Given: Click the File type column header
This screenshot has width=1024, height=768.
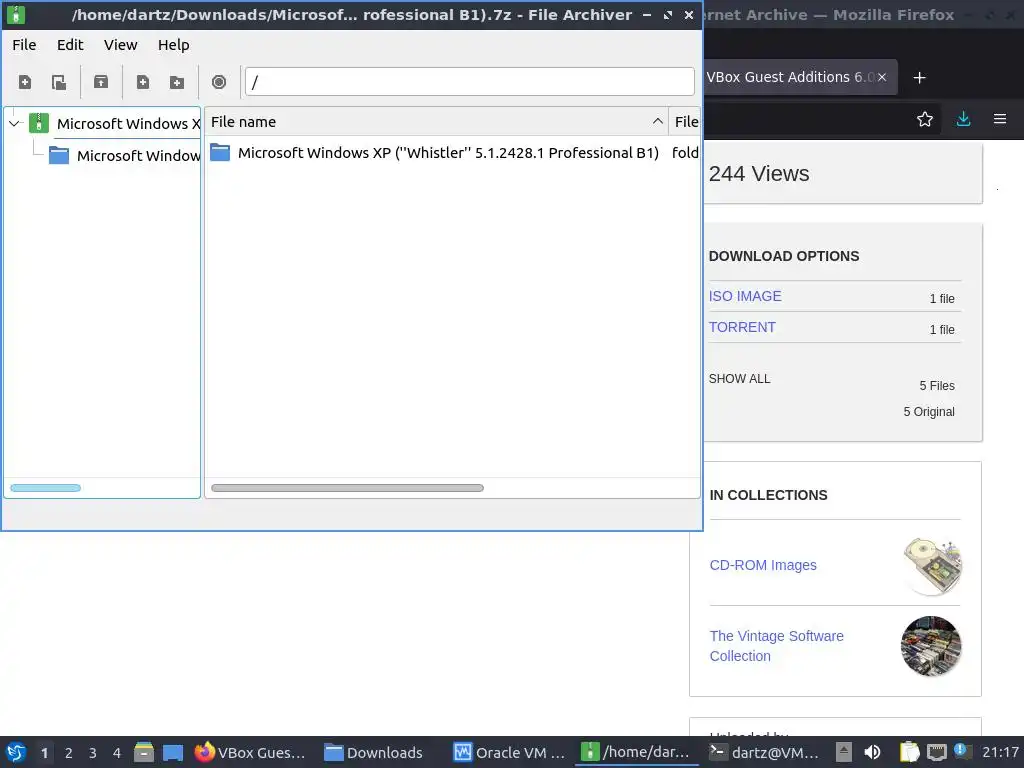Looking at the screenshot, I should click(x=684, y=121).
